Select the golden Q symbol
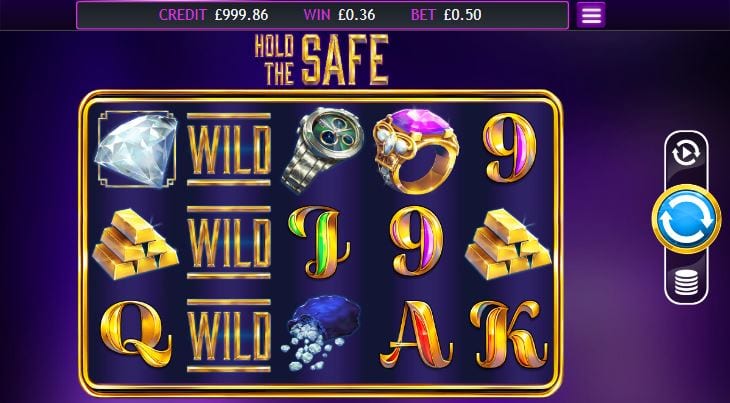This screenshot has width=730, height=403. coord(135,333)
